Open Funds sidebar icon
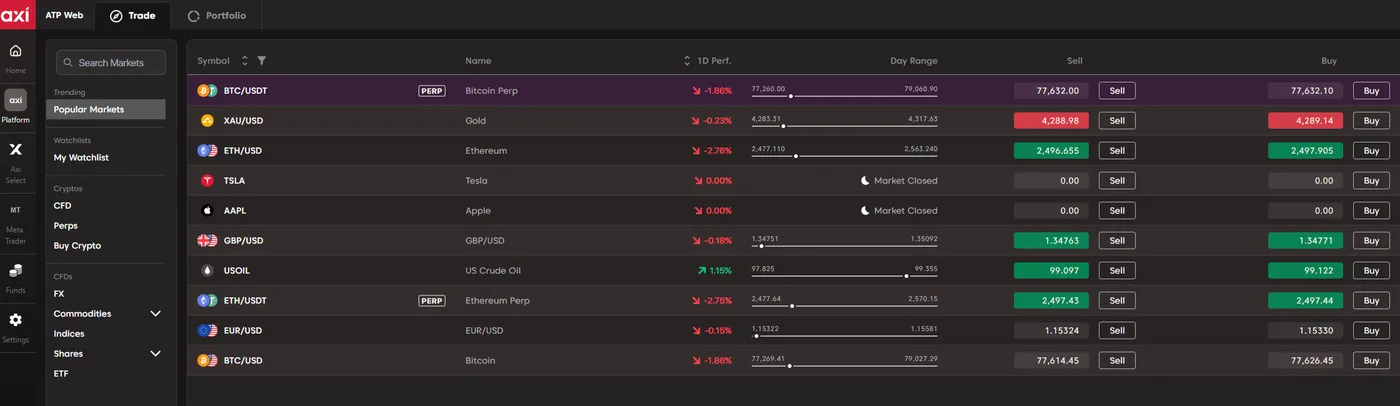Screen dimensions: 1400x406 click(x=15, y=271)
